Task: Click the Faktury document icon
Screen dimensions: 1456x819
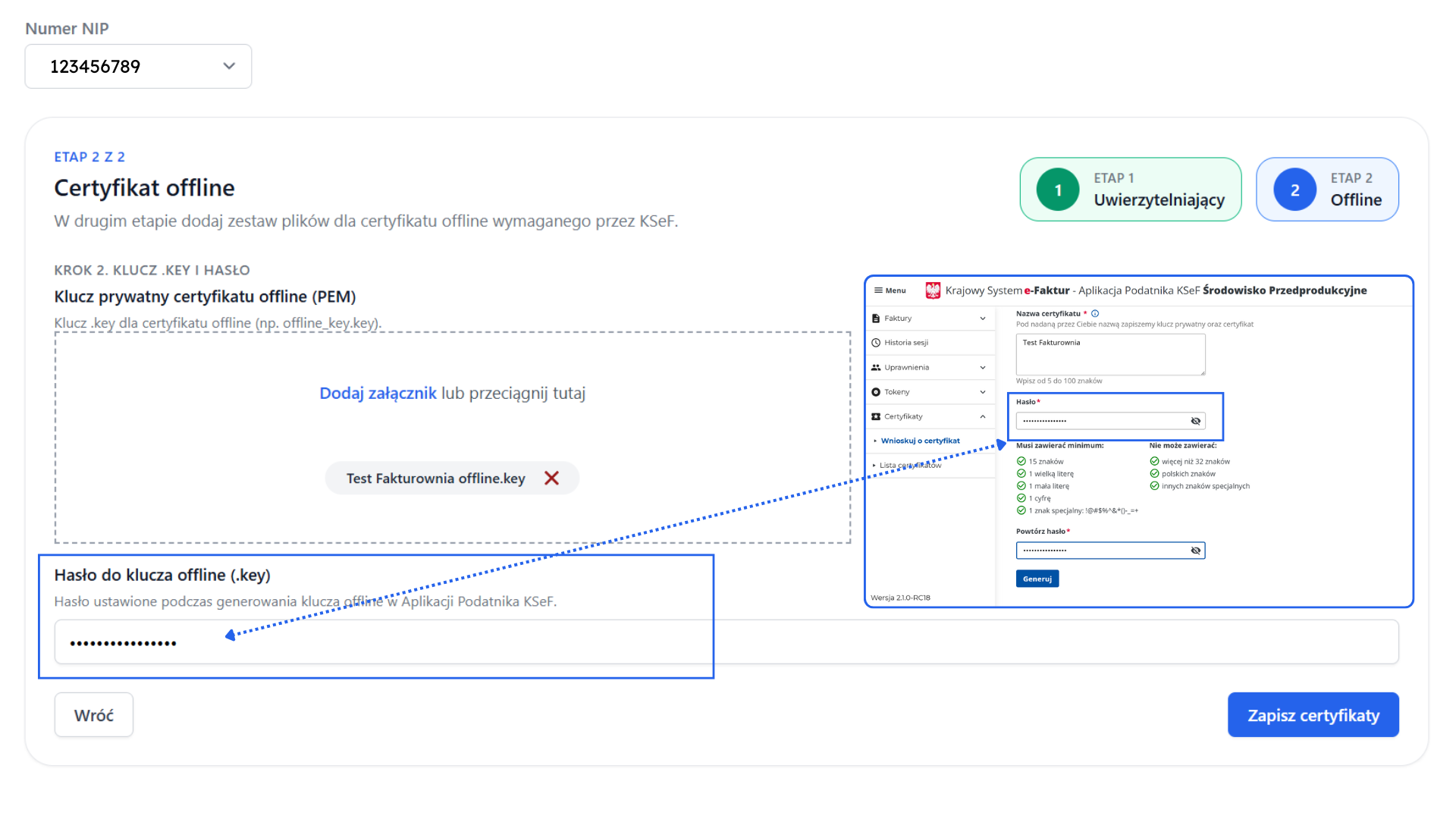Action: [x=876, y=318]
